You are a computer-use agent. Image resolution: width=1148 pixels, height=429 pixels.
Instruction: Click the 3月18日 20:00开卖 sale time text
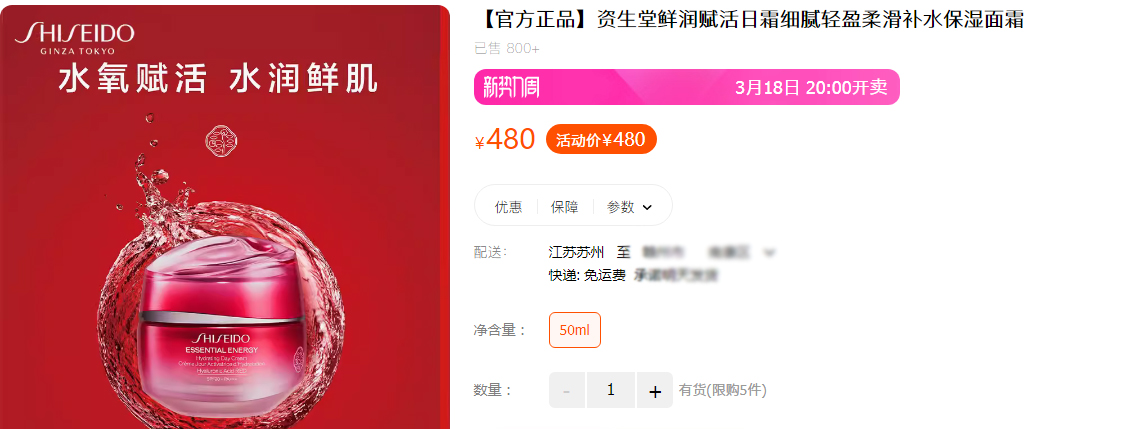coord(810,87)
